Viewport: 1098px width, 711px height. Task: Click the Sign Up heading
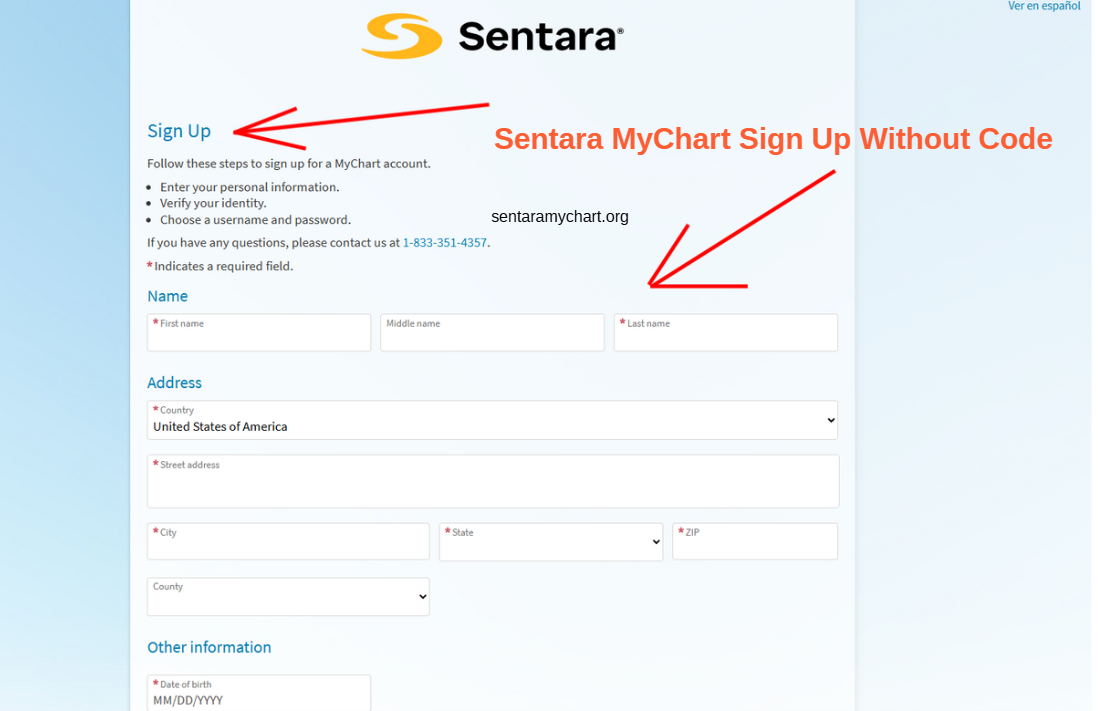[179, 131]
